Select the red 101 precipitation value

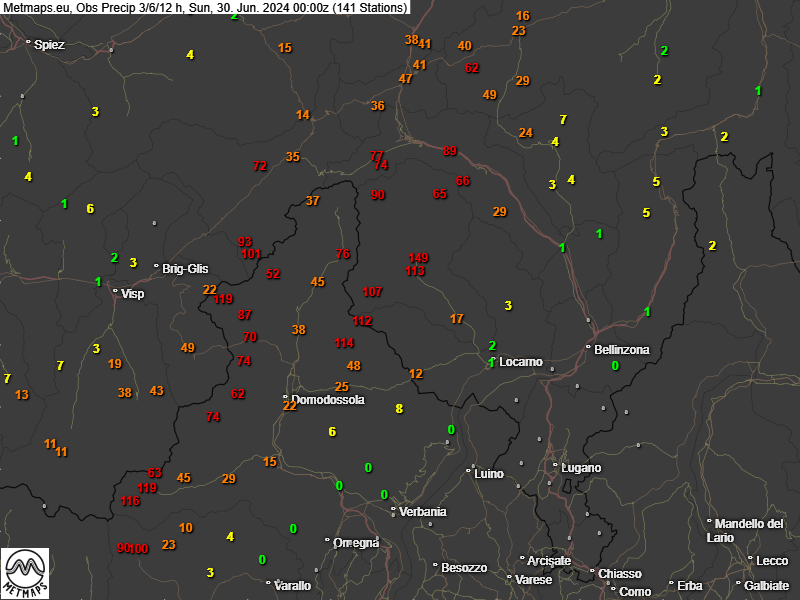pos(250,254)
